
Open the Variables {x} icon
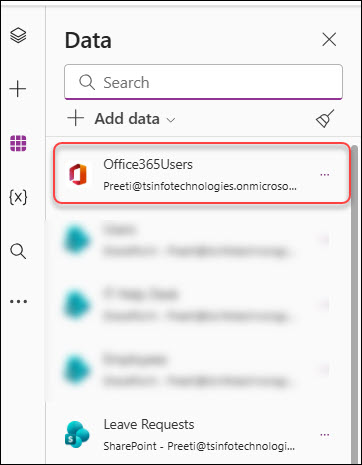coord(18,197)
